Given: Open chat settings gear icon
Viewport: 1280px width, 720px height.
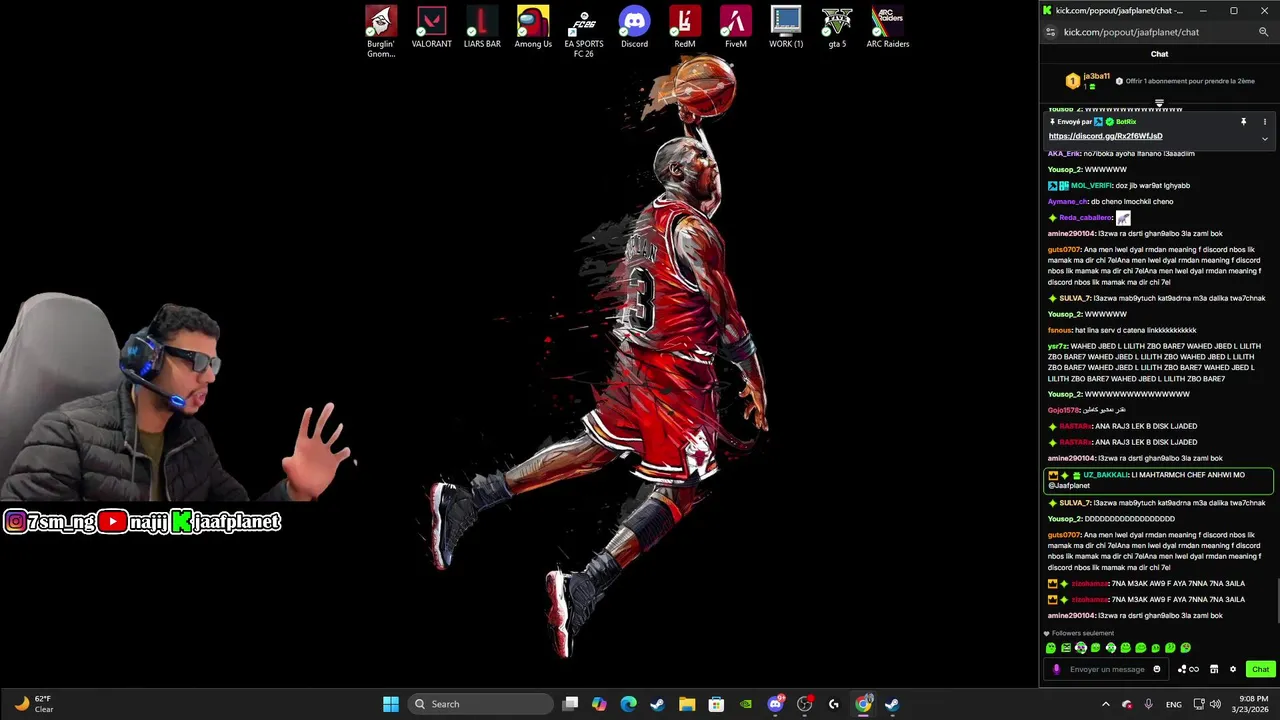Looking at the screenshot, I should (1233, 669).
